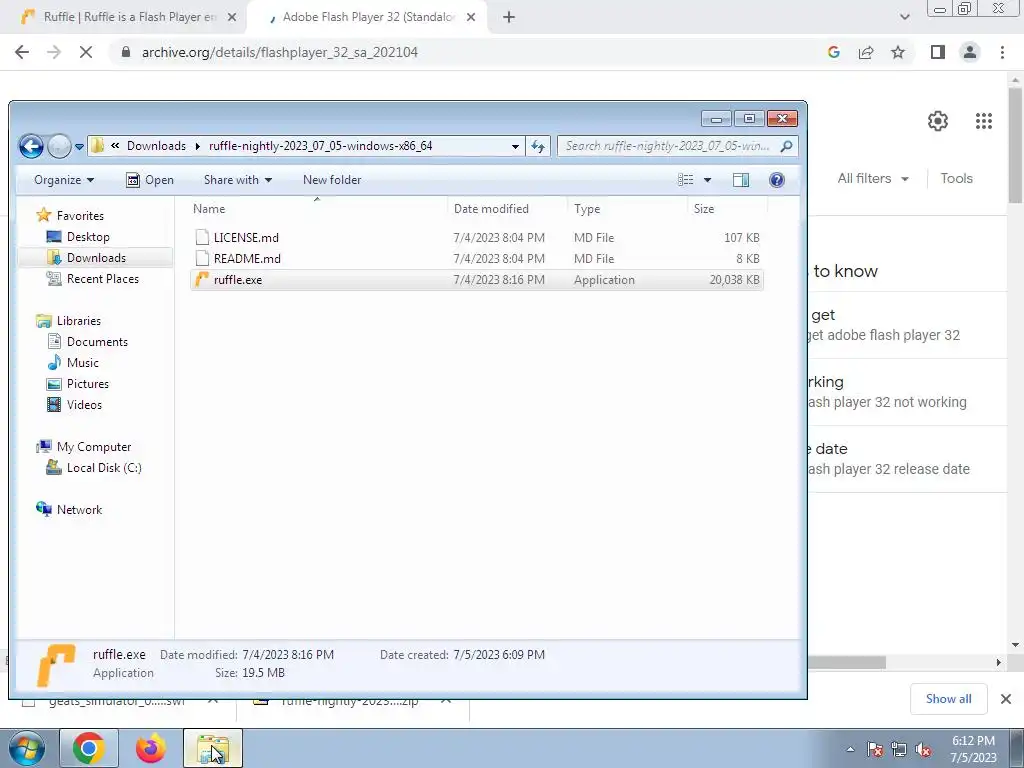Open the Music library
This screenshot has width=1024, height=768.
82,362
